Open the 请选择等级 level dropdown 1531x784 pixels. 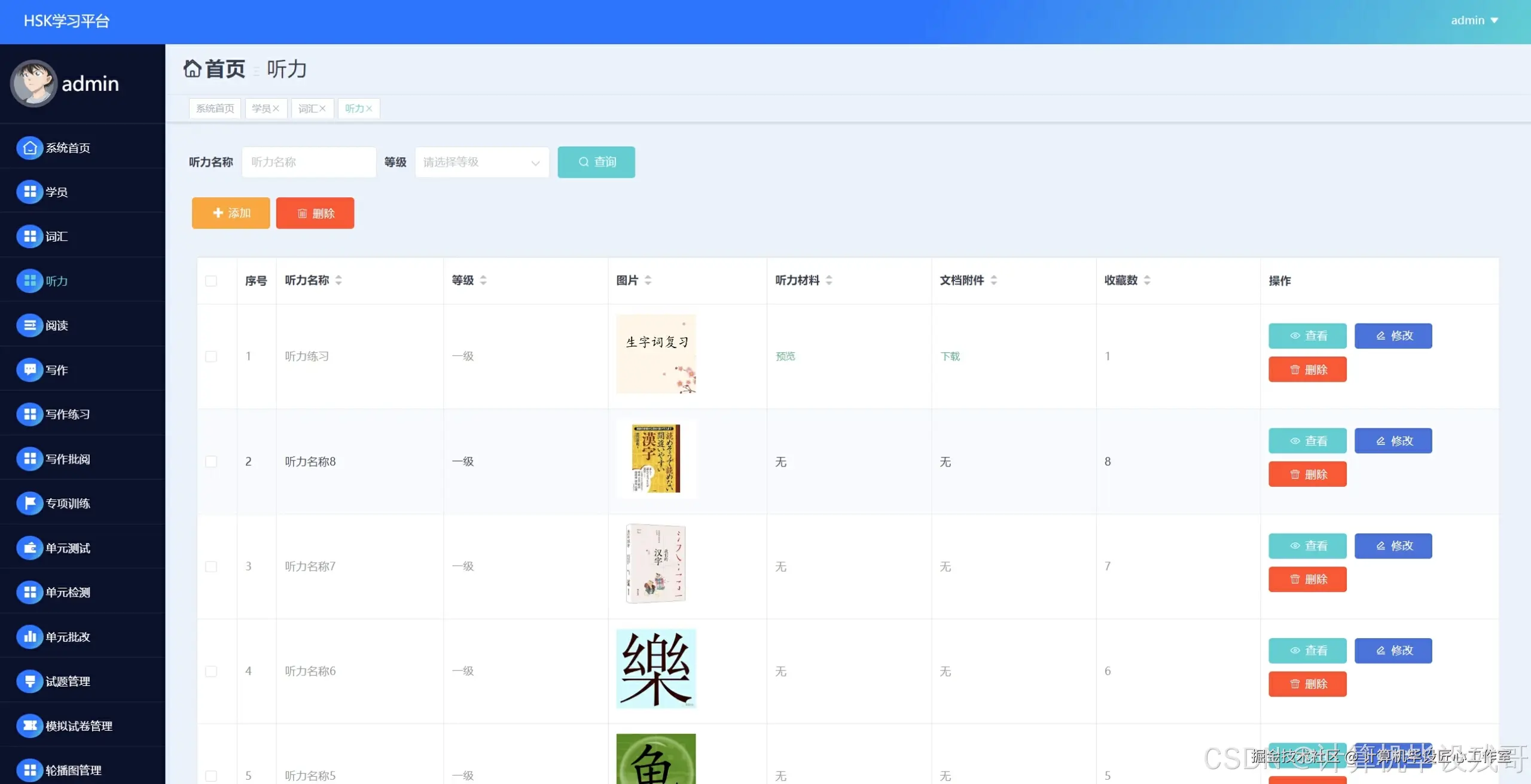tap(481, 162)
